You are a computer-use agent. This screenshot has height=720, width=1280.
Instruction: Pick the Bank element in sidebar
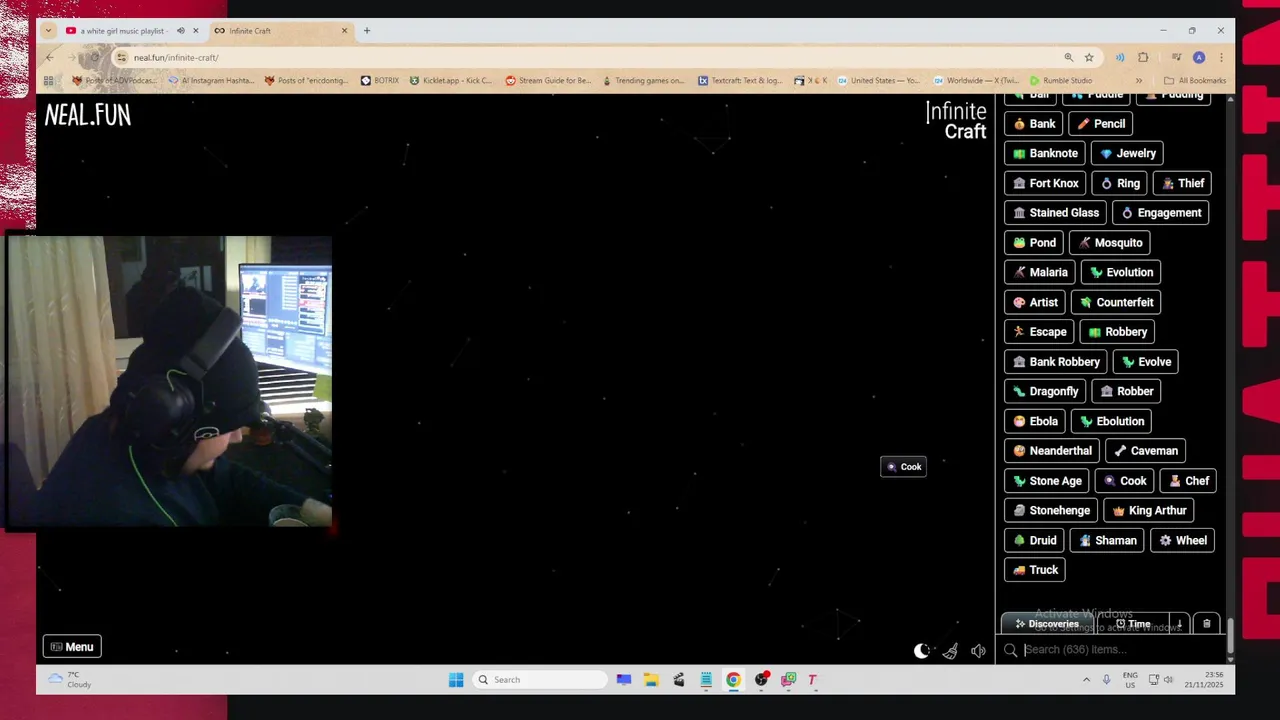1034,124
